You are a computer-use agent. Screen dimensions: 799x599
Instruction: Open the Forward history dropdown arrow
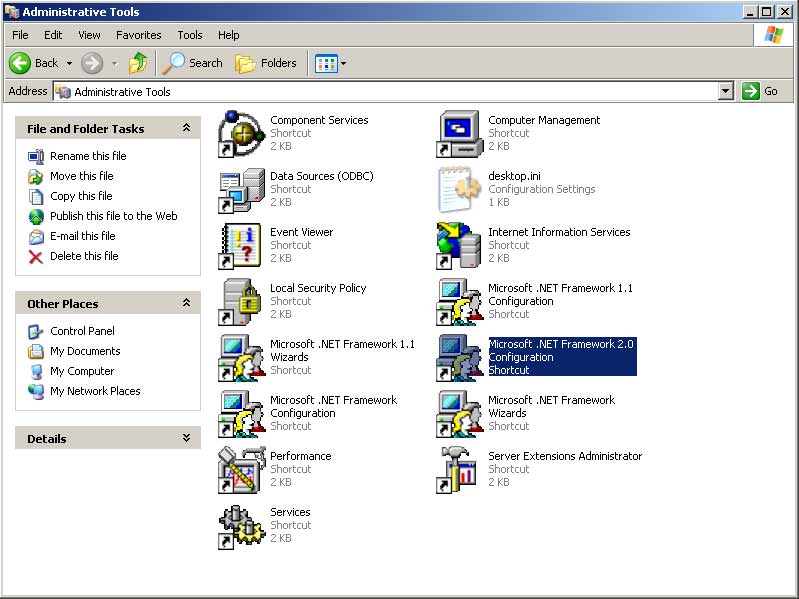click(115, 64)
